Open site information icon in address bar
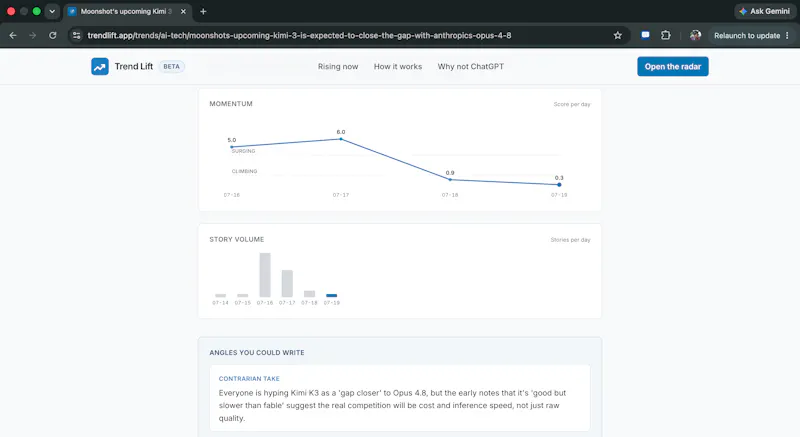Viewport: 800px width, 437px height. click(77, 35)
